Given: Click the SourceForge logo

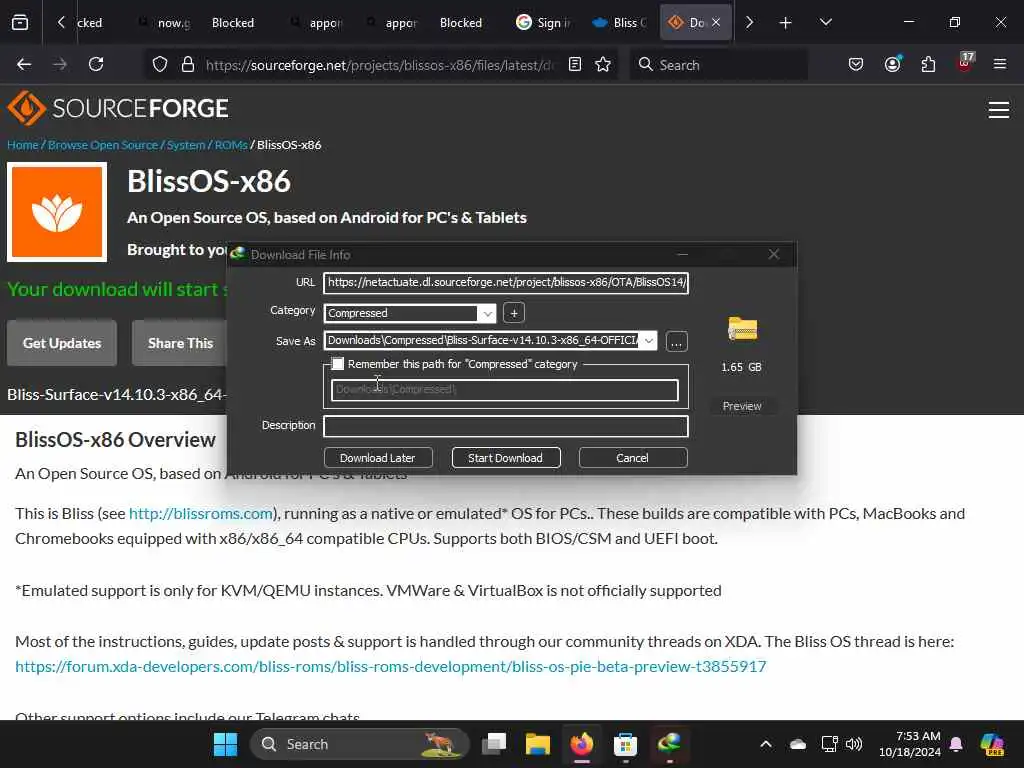Looking at the screenshot, I should [x=118, y=108].
